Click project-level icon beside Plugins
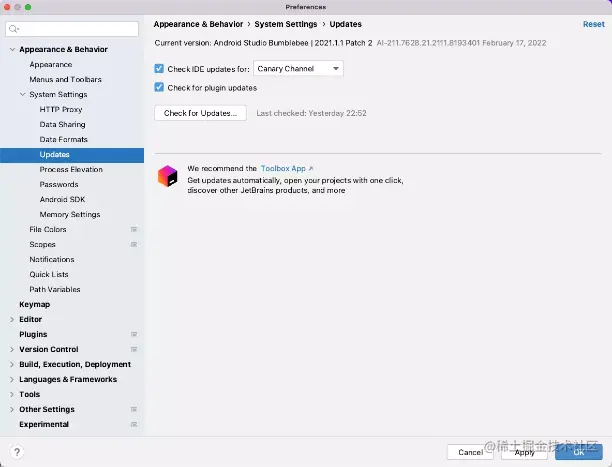 point(134,334)
